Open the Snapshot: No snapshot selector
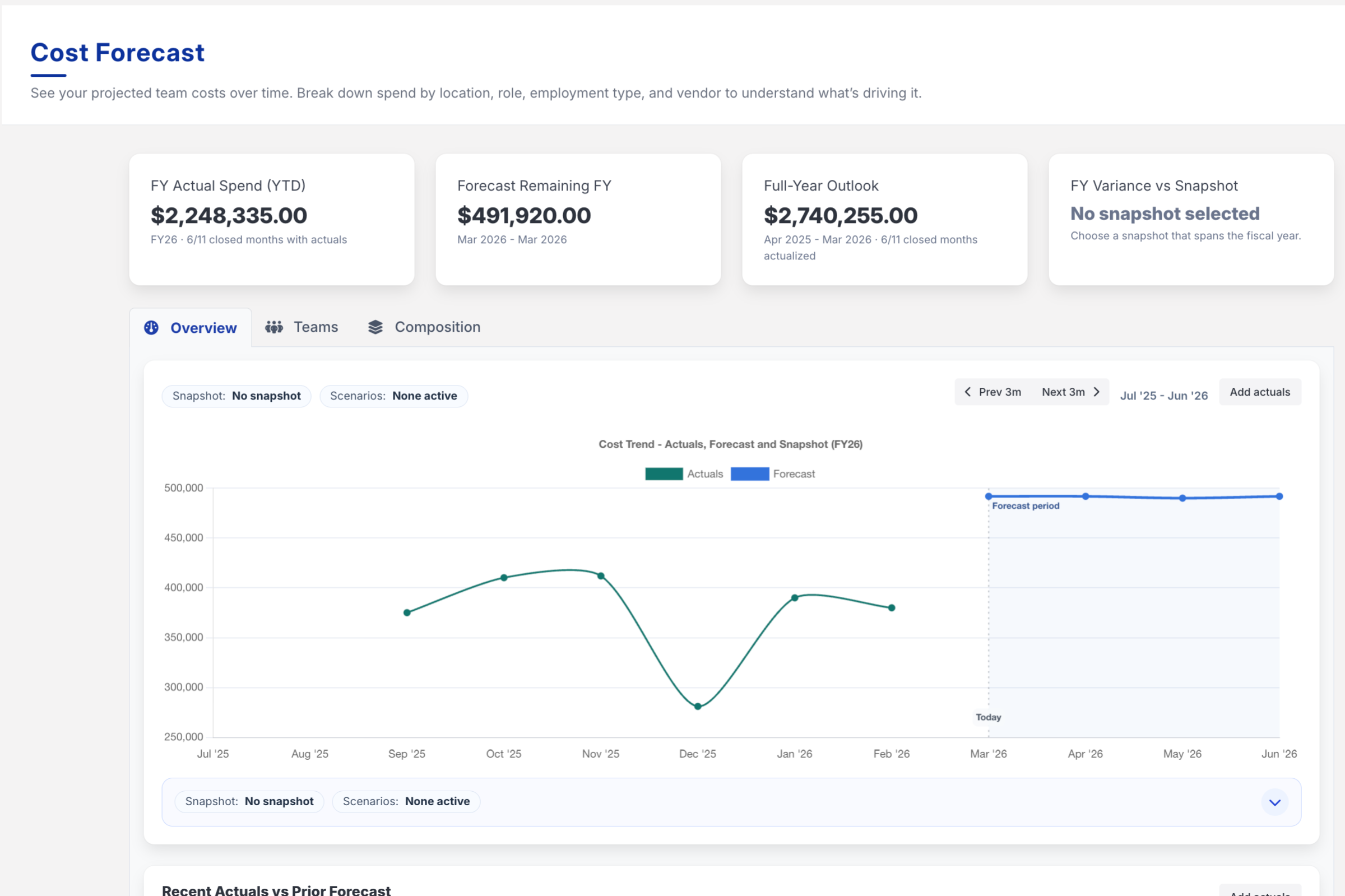Screen dimensions: 1345x896 tap(236, 396)
